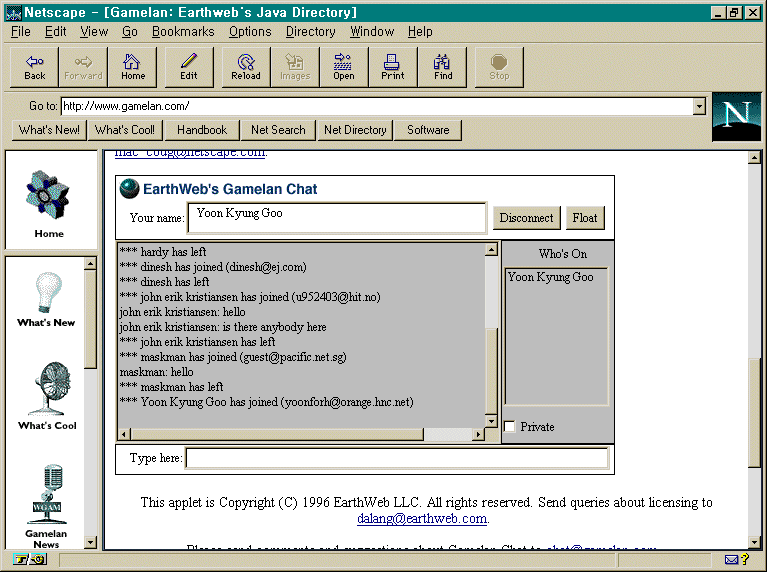Click the What's New! directory button
Image resolution: width=767 pixels, height=572 pixels.
[x=49, y=130]
